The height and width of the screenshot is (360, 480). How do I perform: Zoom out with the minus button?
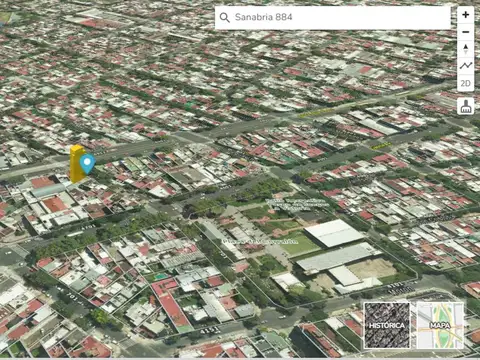466,32
